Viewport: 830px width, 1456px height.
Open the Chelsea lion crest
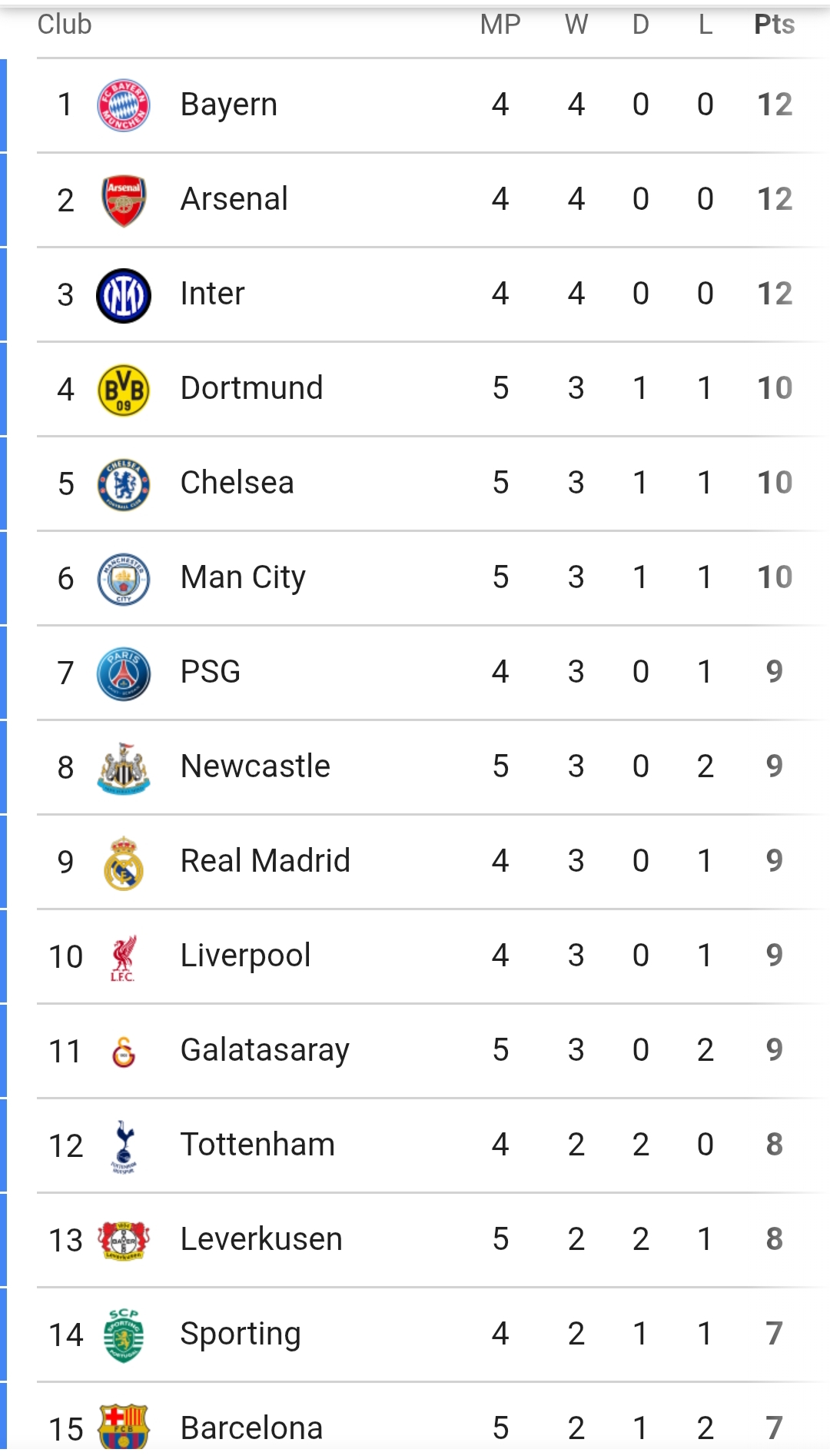pyautogui.click(x=123, y=484)
